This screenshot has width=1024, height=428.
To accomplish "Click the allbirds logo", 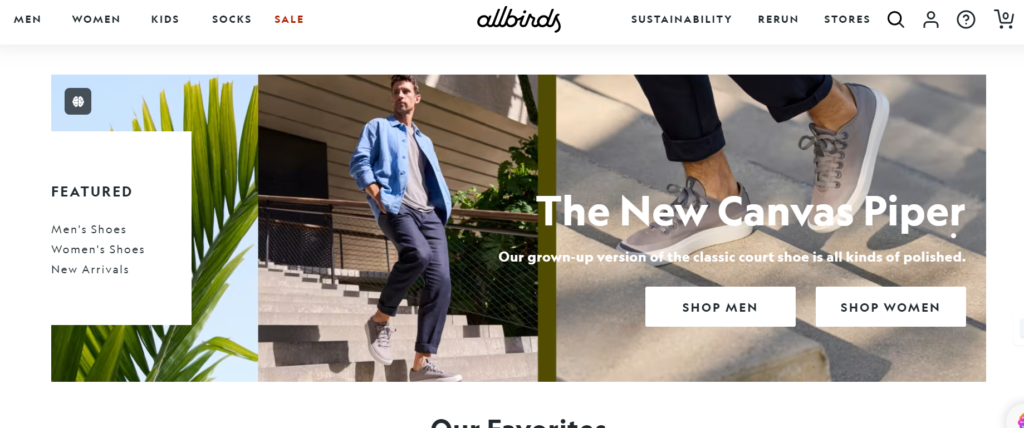I will (519, 20).
